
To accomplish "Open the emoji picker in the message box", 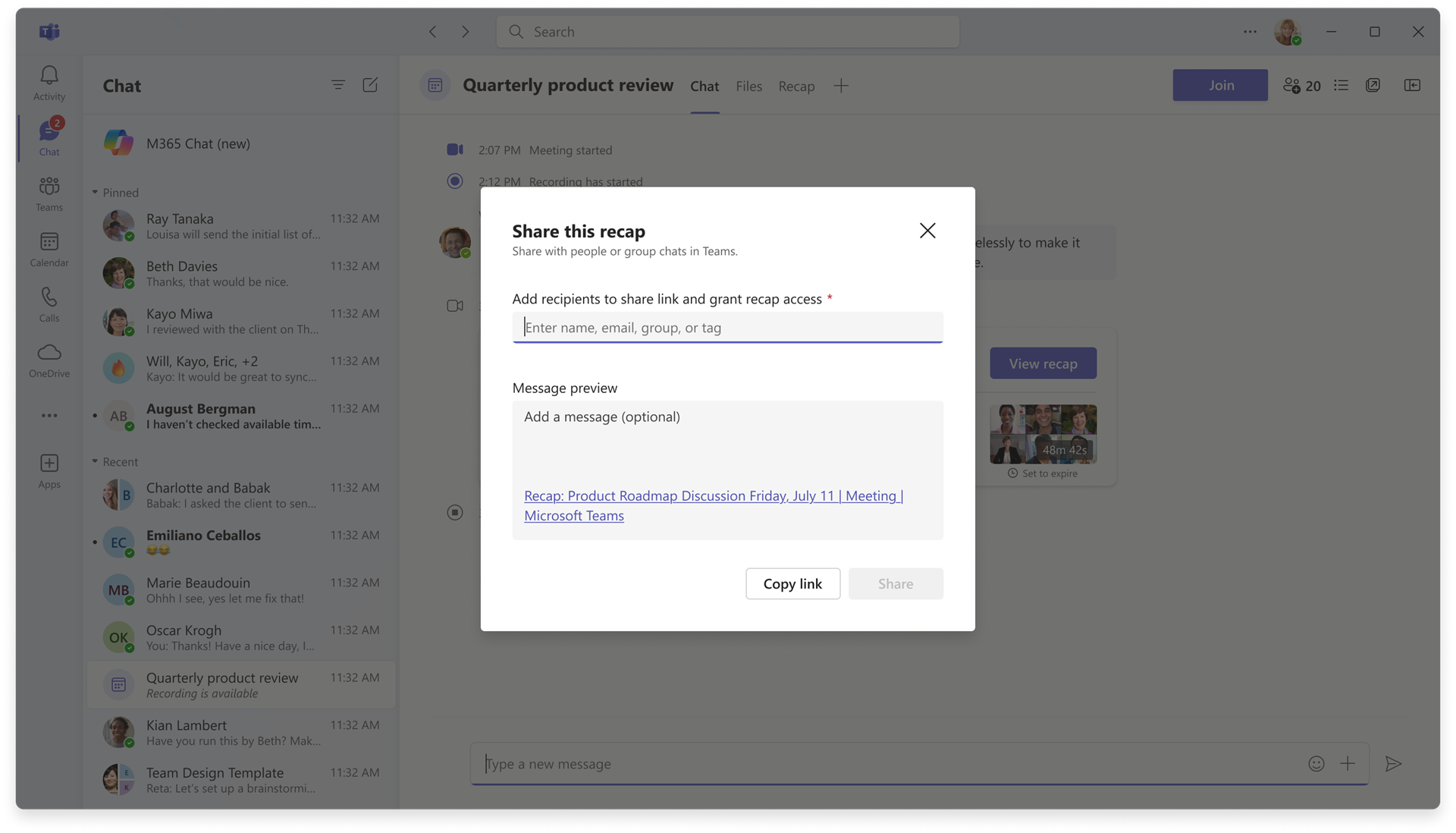I will (1316, 764).
